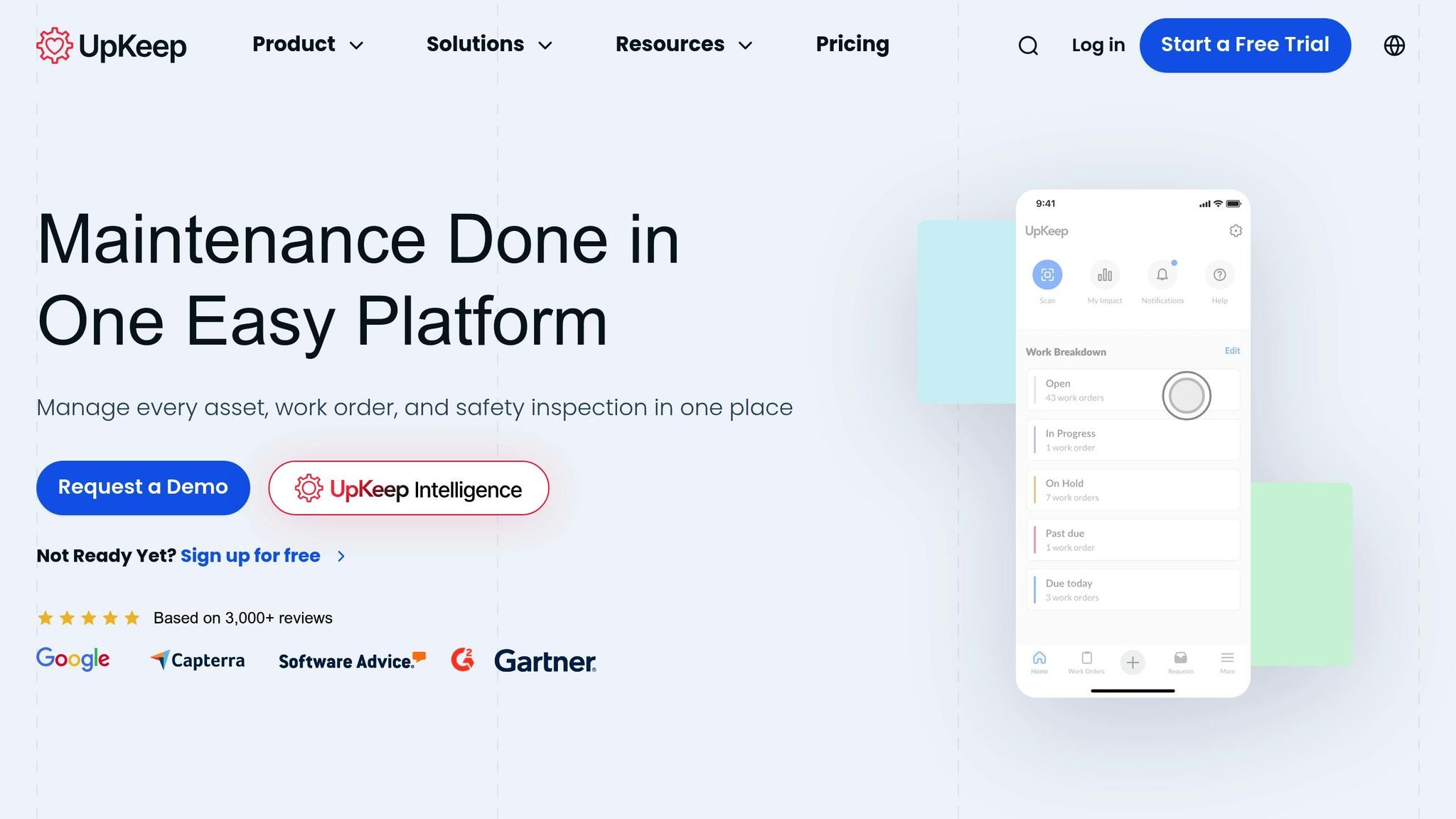Image resolution: width=1456 pixels, height=819 pixels.
Task: Tap the Open work orders card
Action: (1095, 390)
